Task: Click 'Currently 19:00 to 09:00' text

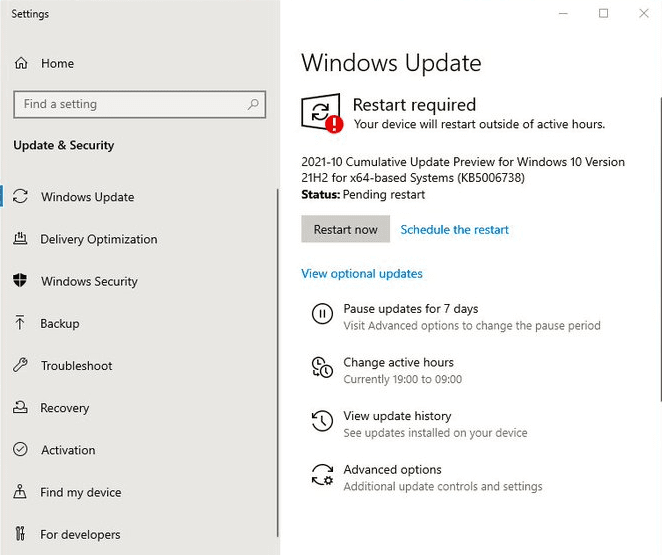Action: pyautogui.click(x=402, y=379)
